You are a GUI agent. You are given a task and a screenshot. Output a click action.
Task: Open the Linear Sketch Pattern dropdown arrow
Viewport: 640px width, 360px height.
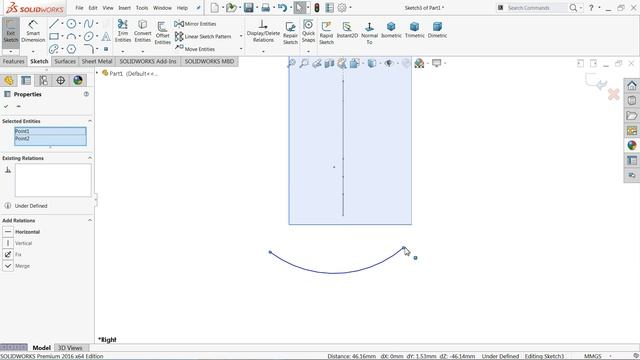(241, 36)
